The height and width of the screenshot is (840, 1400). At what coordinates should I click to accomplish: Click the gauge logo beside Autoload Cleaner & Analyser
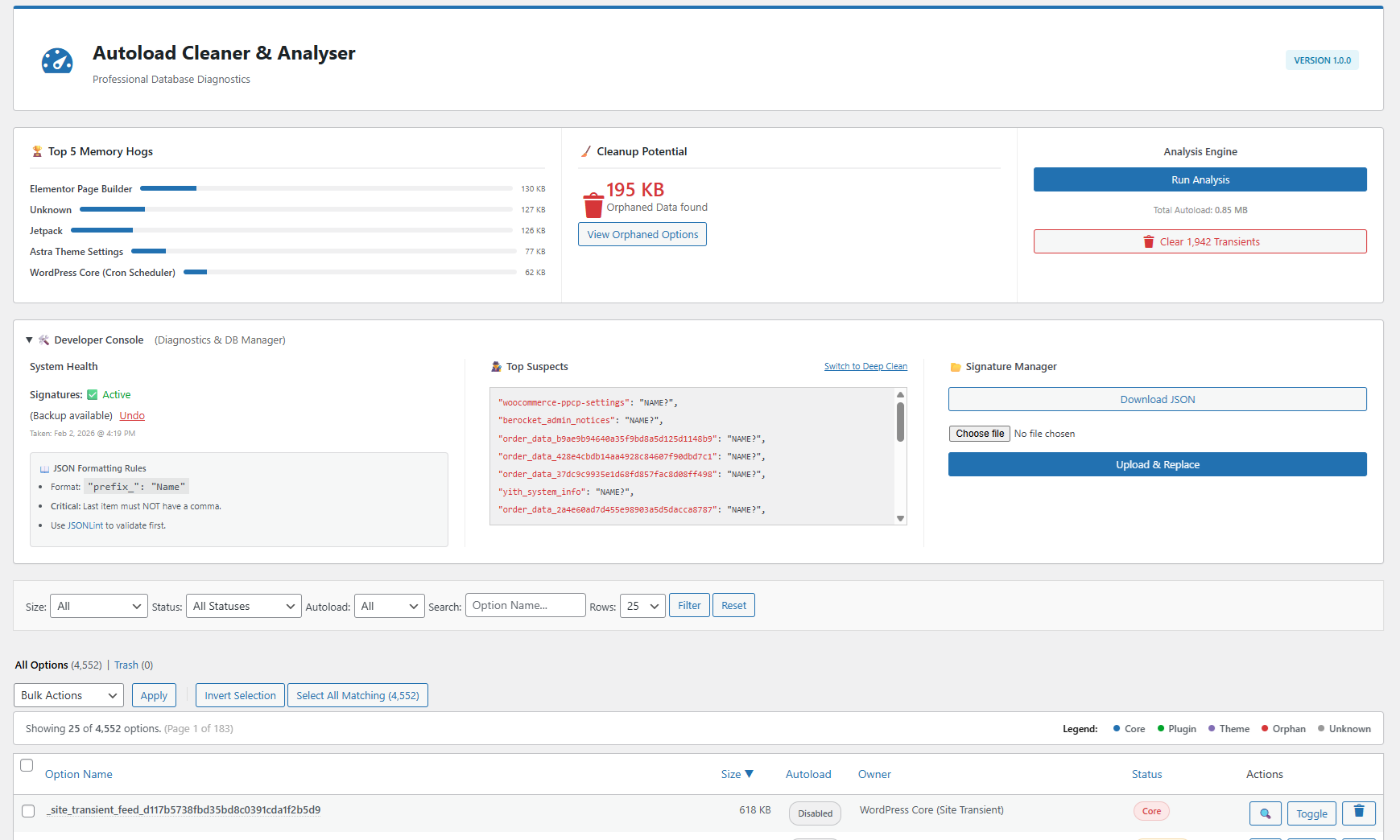(56, 60)
